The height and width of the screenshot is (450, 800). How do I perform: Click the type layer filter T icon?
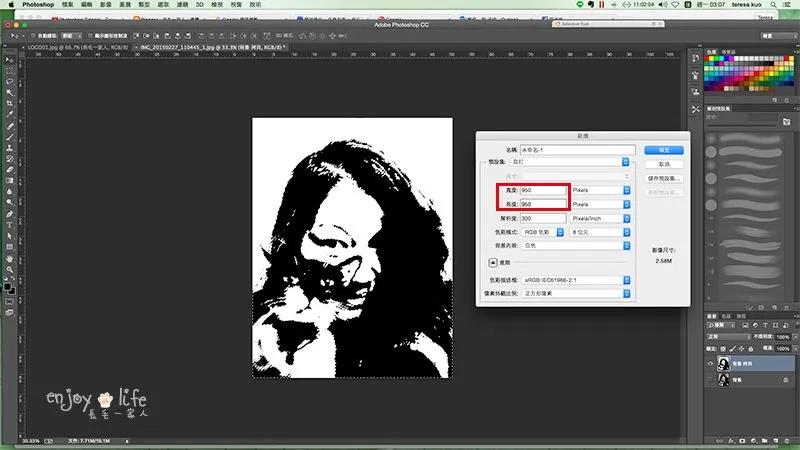pyautogui.click(x=765, y=326)
